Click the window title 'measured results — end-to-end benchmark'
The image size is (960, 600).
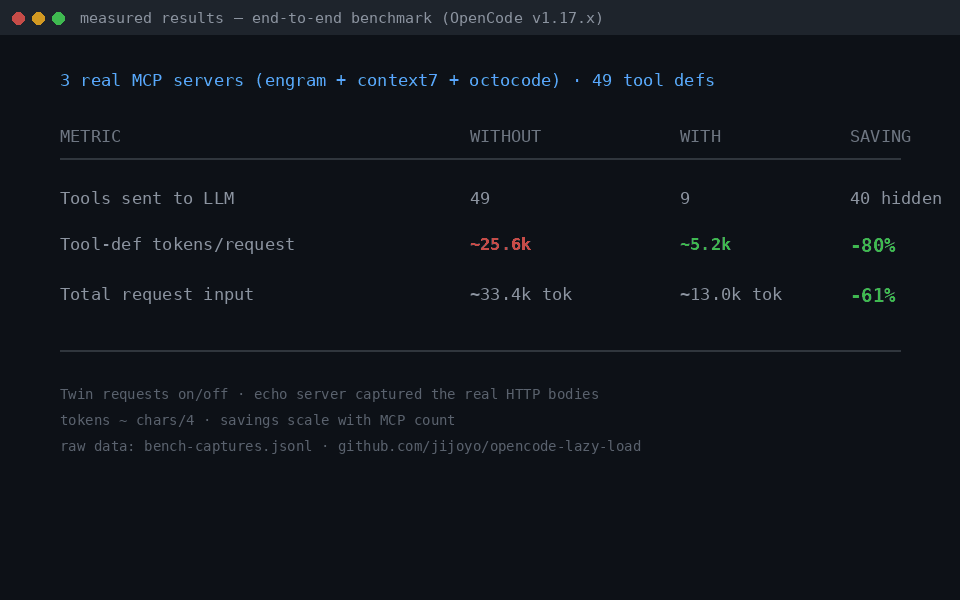[256, 18]
